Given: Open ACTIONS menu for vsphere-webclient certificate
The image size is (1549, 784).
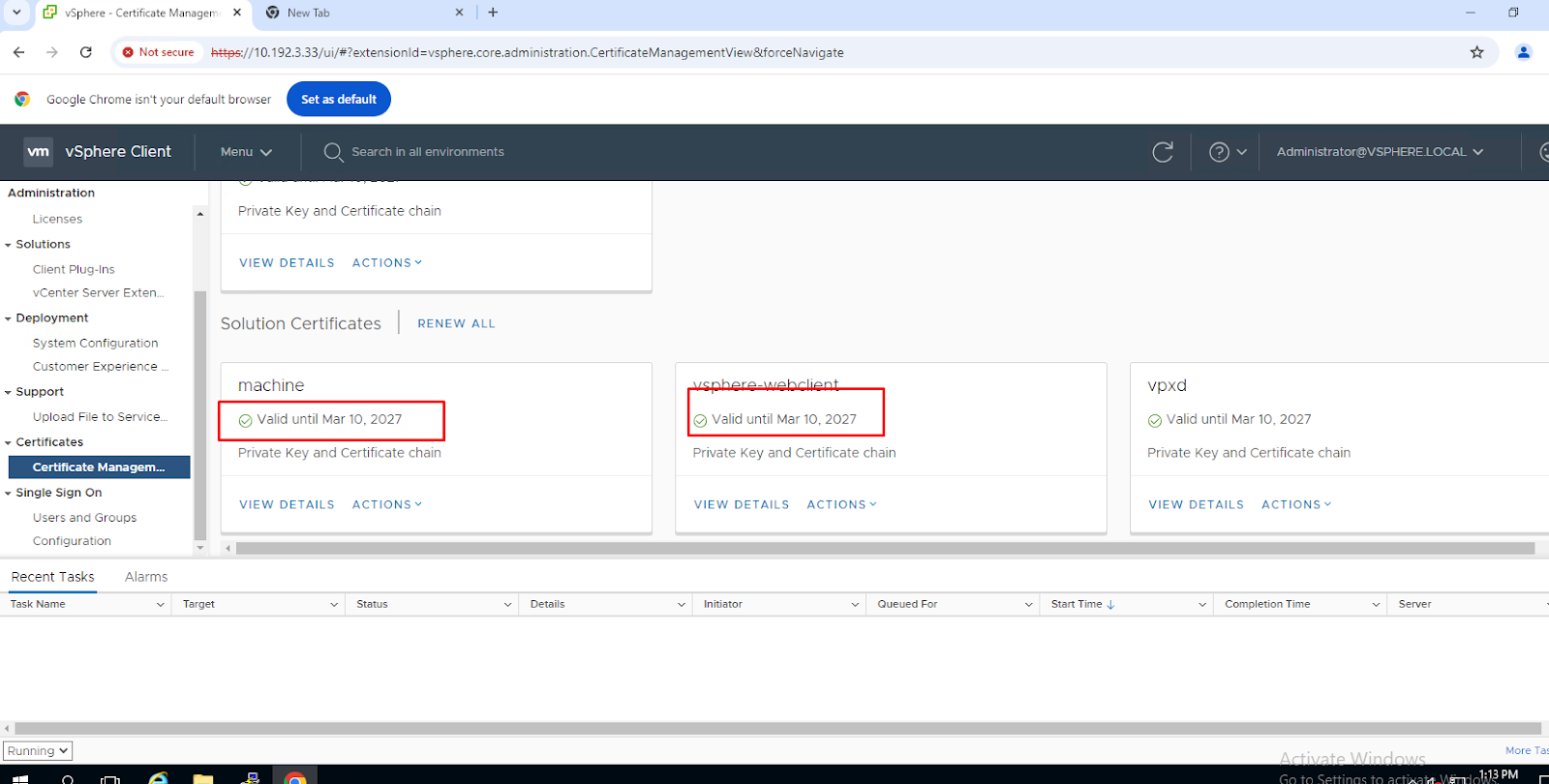Looking at the screenshot, I should click(842, 504).
